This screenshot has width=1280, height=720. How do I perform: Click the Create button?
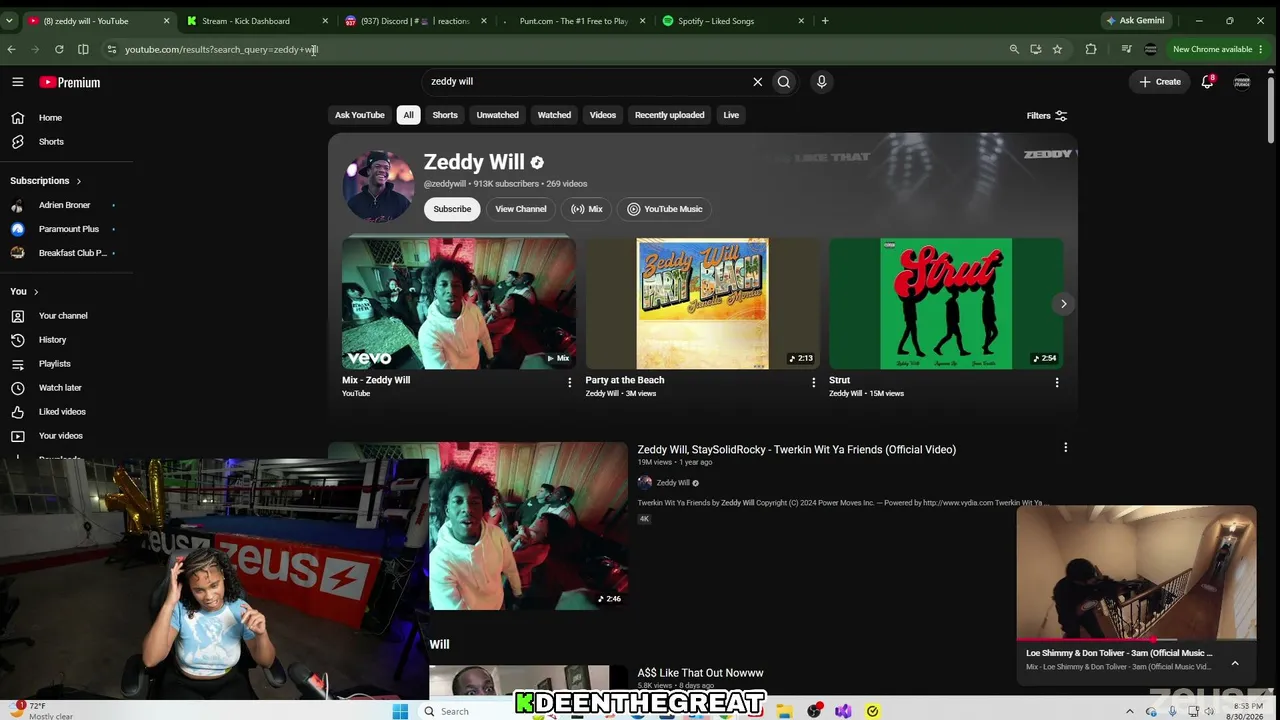tap(1160, 82)
